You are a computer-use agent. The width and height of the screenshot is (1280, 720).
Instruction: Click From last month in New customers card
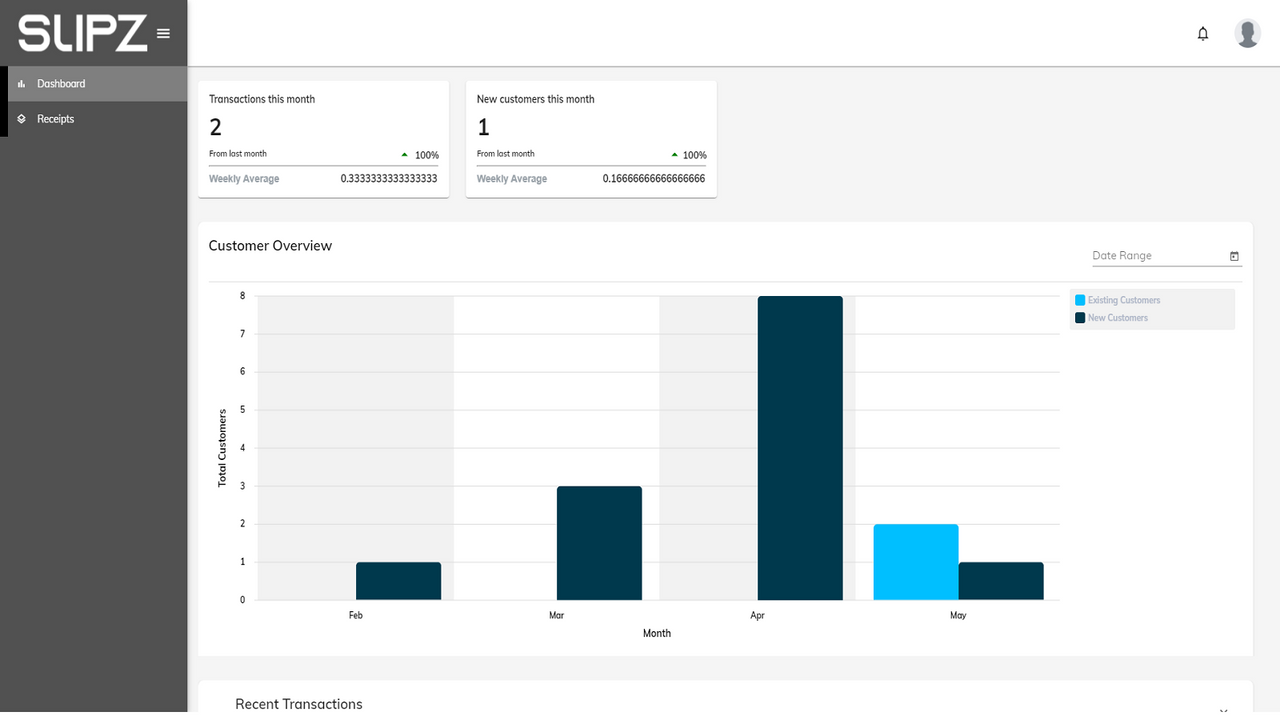pyautogui.click(x=506, y=154)
